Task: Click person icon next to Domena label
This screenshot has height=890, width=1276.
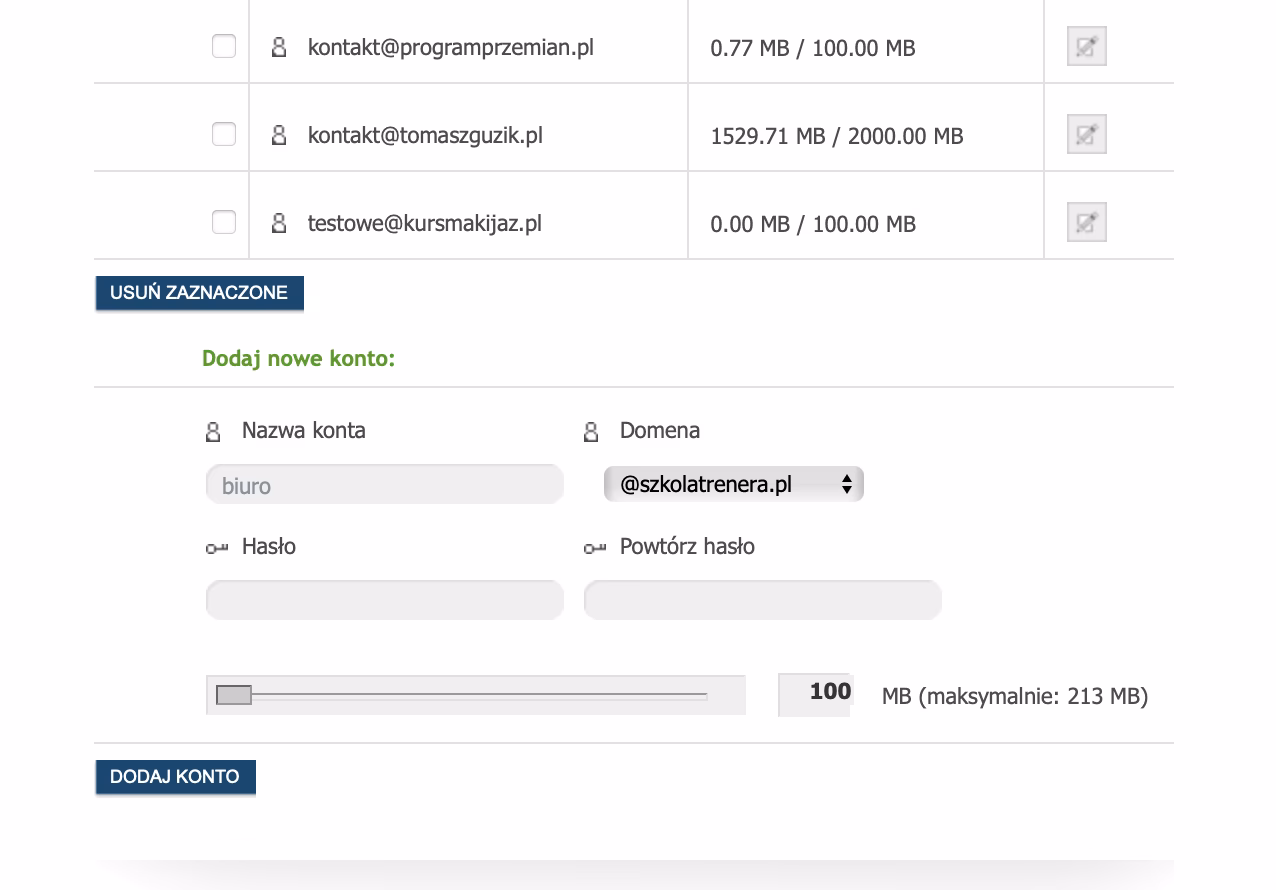Action: coord(591,430)
